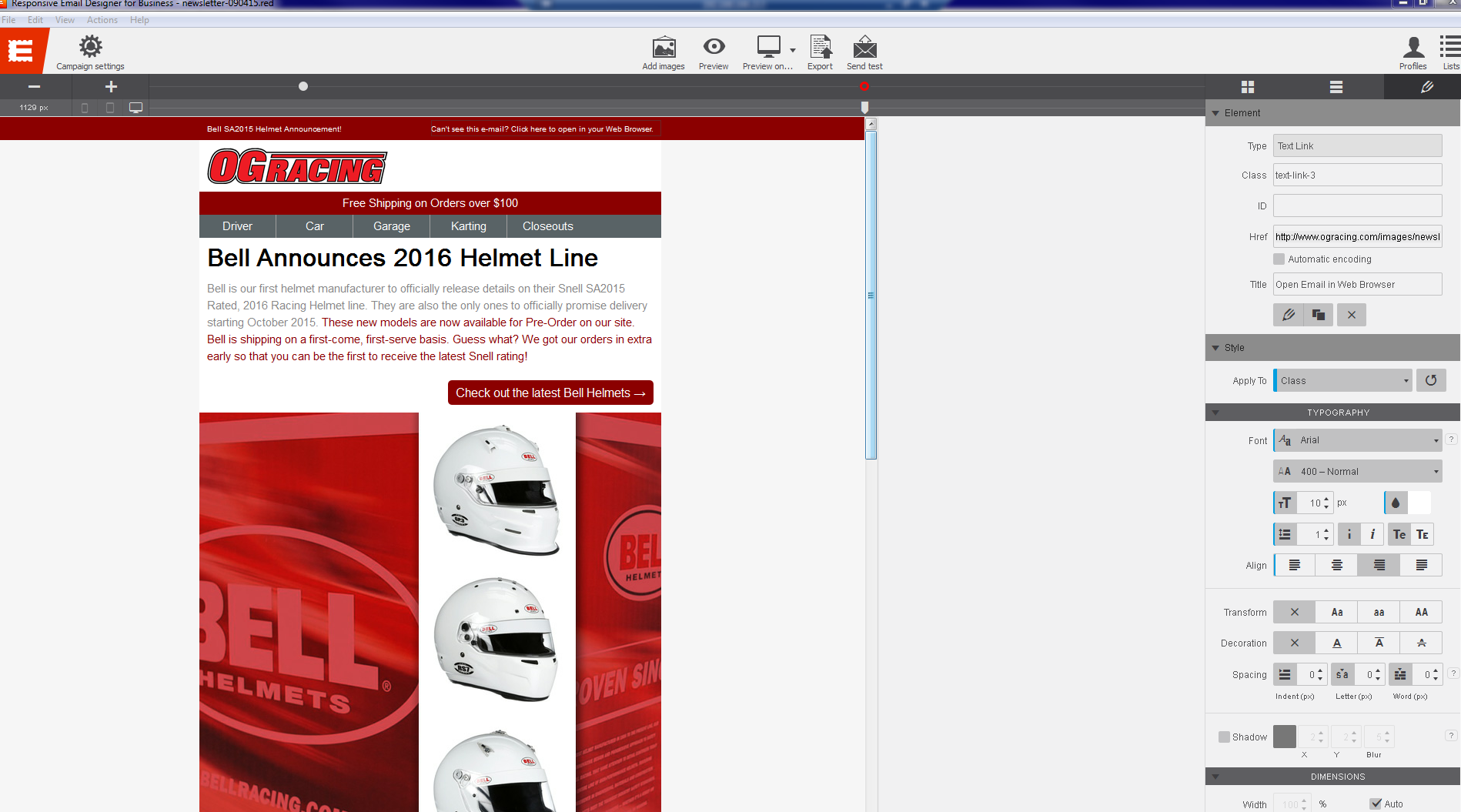Click the indent spacing icon
Viewport: 1461px width, 812px height.
point(1285,675)
